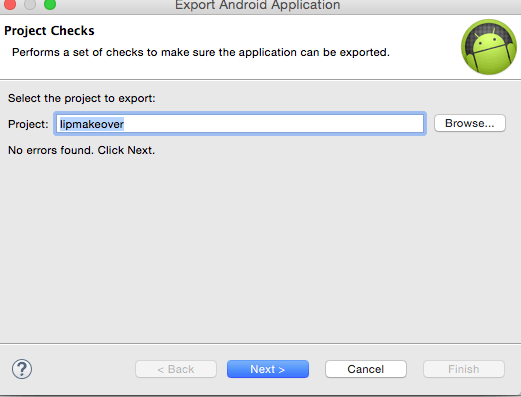Click the highlighted lipmakeover text
Viewport: 521px width, 397px height.
pyautogui.click(x=92, y=124)
